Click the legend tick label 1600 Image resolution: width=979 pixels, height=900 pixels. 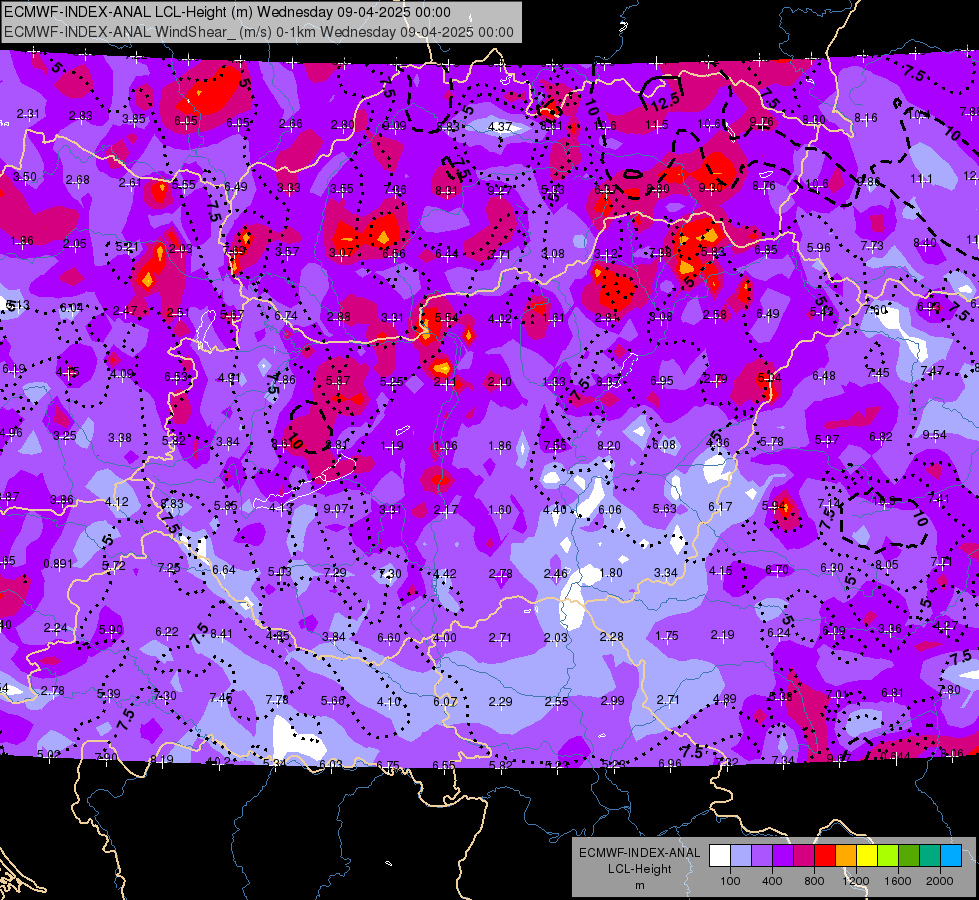(898, 881)
